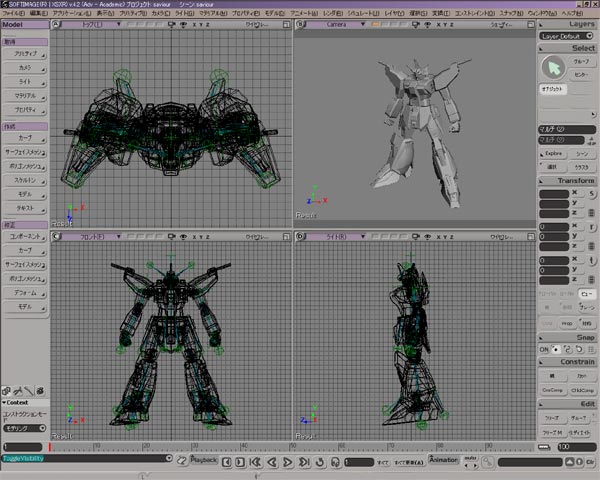Click the S scale icon in Transform panel
Viewport: 600px width, 480px height.
(592, 194)
